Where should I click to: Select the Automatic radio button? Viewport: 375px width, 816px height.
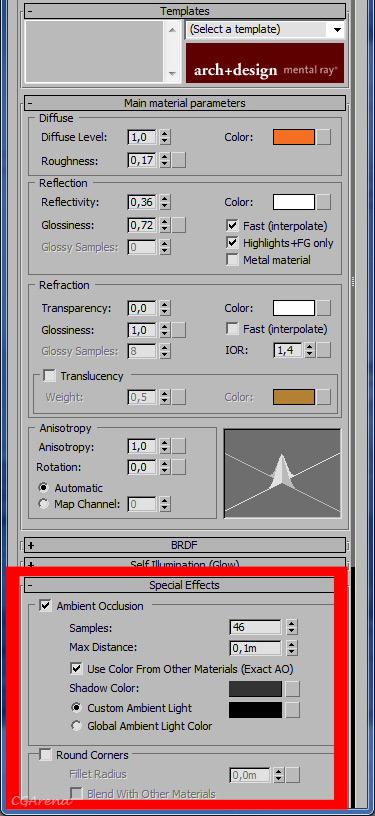[44, 488]
